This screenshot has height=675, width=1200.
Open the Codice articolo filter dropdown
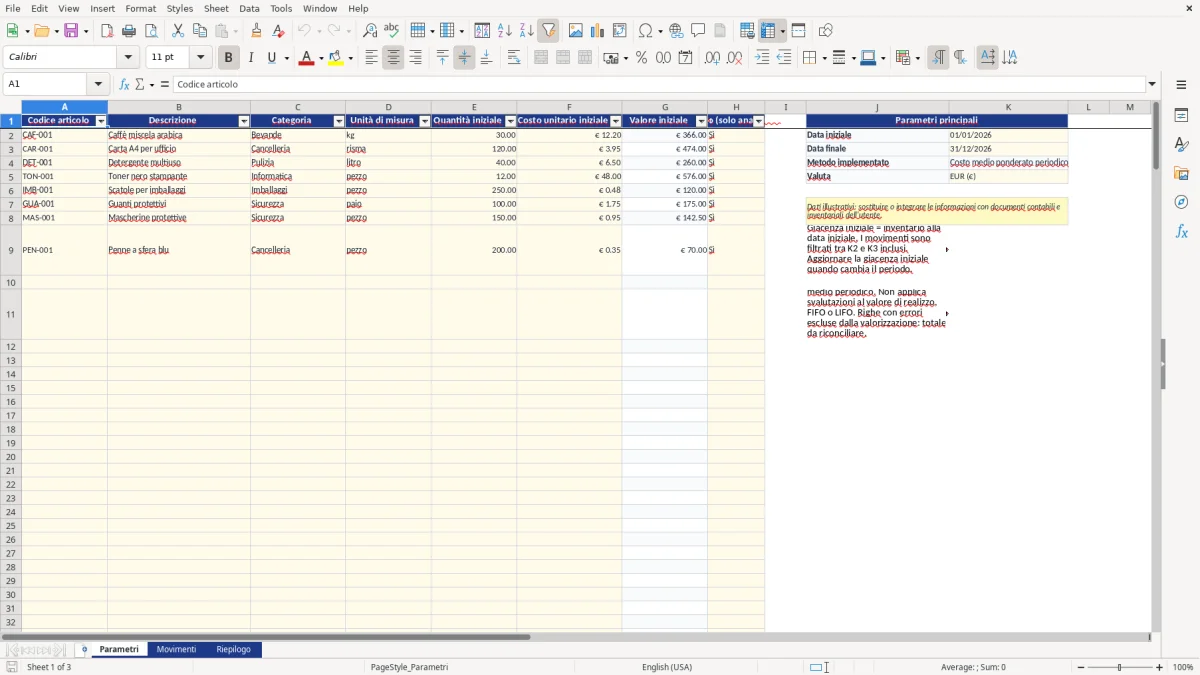100,121
